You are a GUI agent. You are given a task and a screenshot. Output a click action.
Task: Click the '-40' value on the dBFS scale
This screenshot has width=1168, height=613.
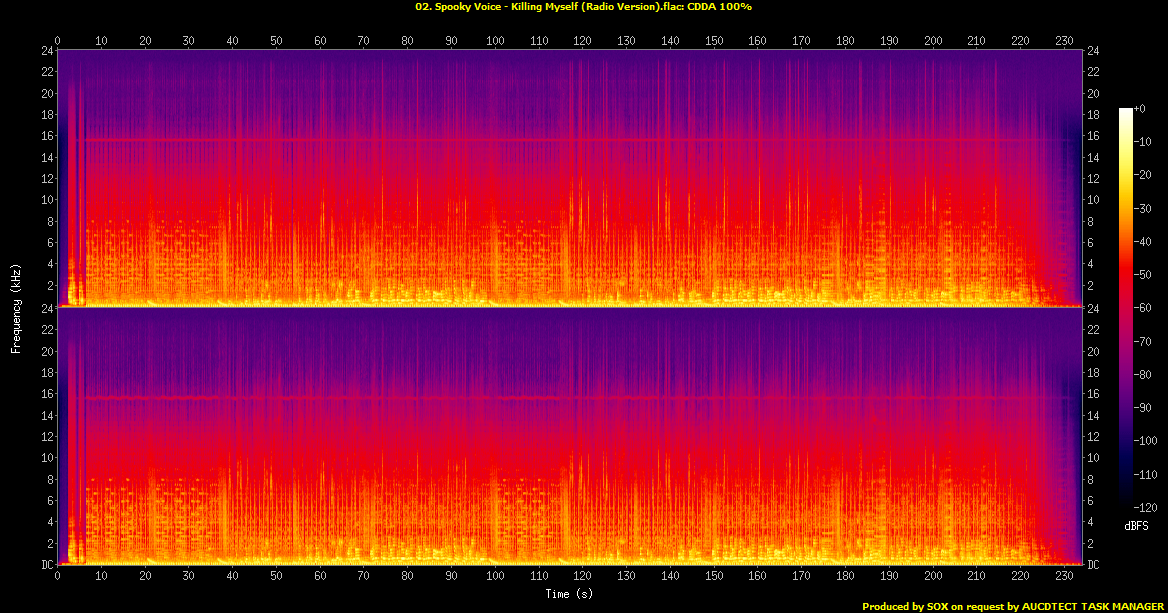coord(1143,241)
